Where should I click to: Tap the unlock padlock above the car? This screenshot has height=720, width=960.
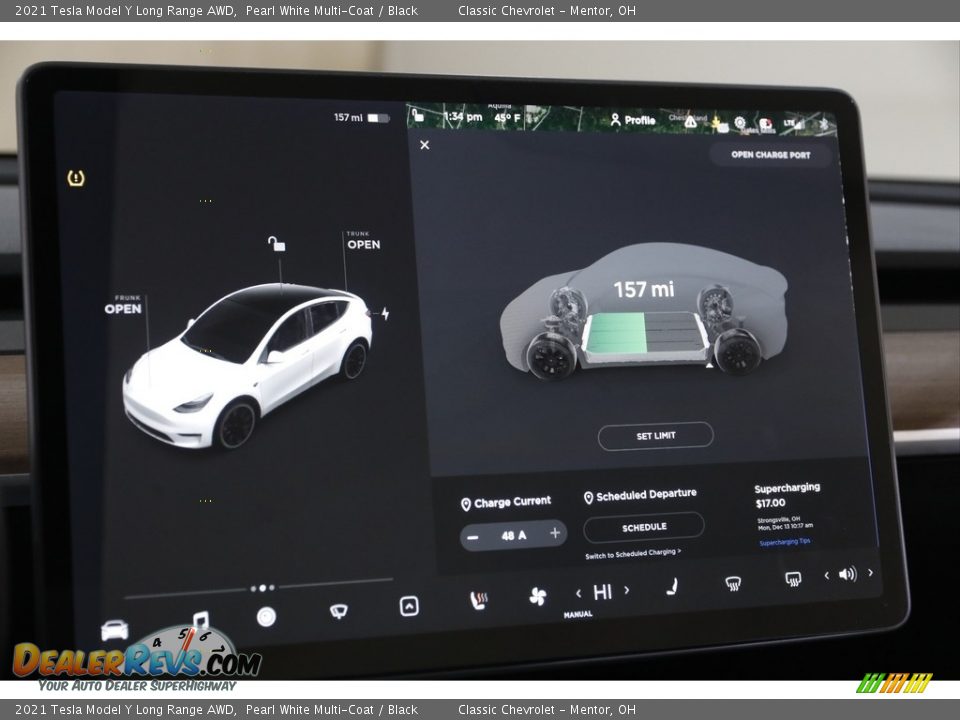coord(277,243)
